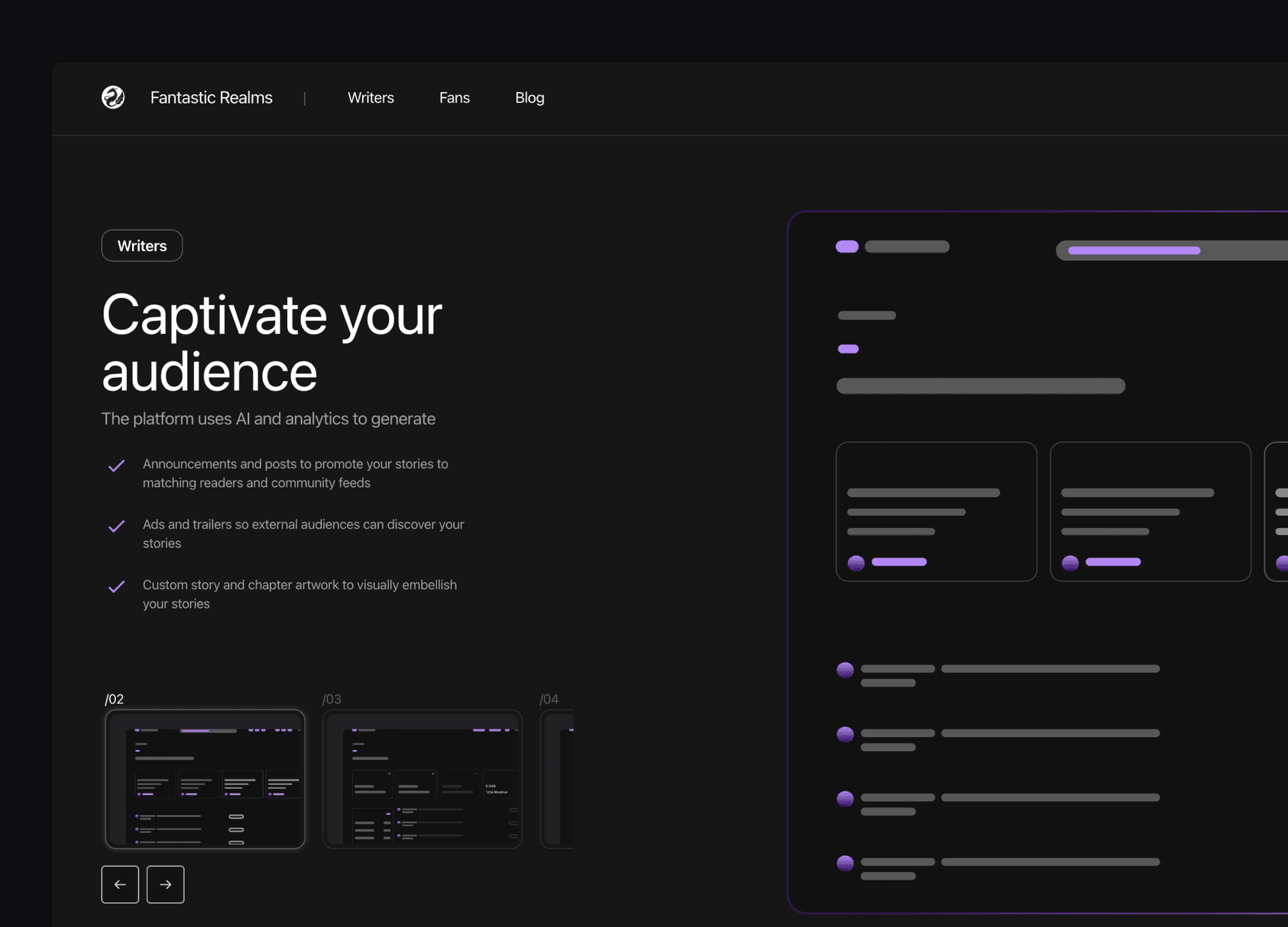Click the checkmark beside Ads and trailers
1288x927 pixels.
click(x=117, y=526)
